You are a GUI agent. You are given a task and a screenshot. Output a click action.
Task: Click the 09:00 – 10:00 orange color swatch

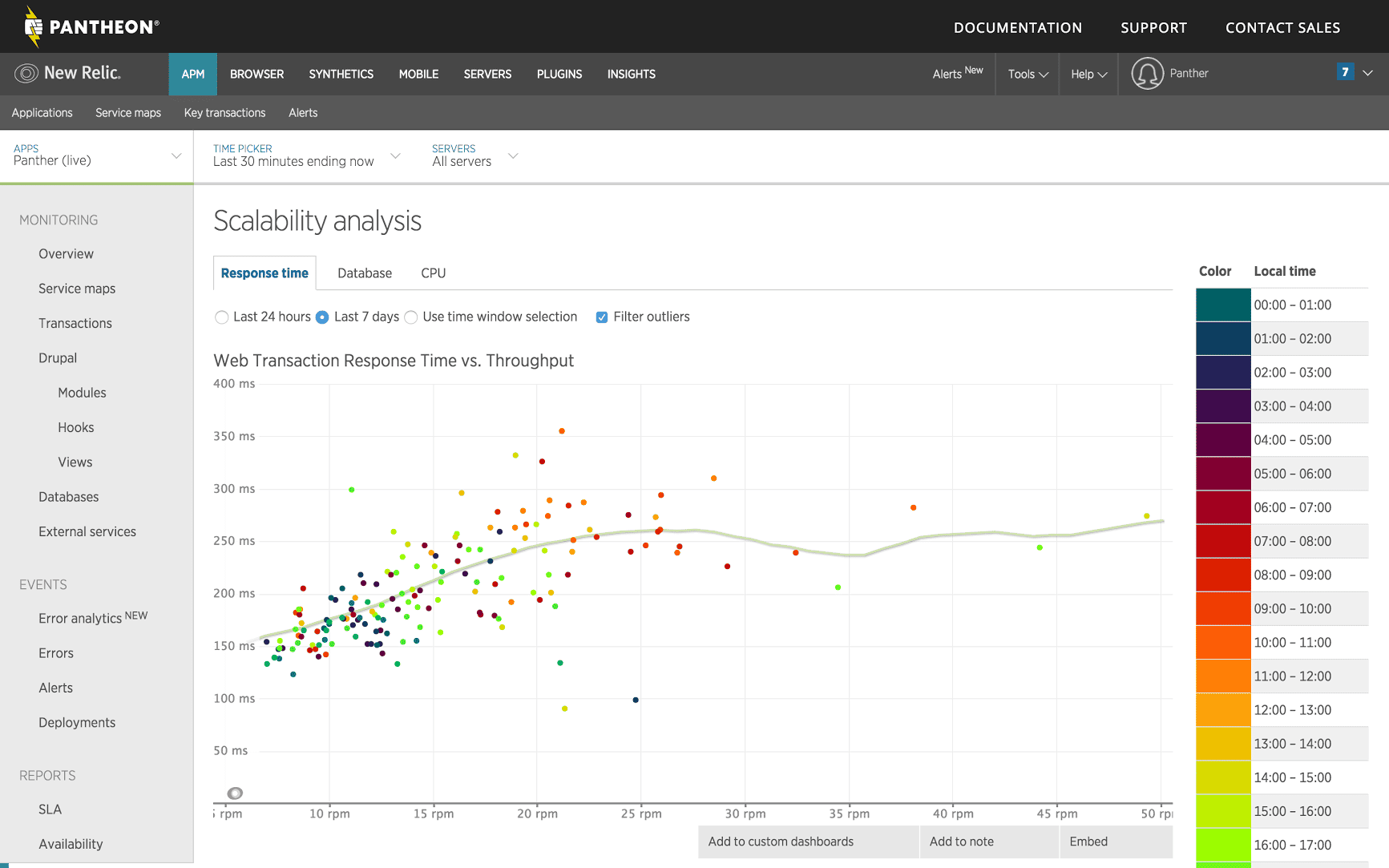(x=1223, y=609)
